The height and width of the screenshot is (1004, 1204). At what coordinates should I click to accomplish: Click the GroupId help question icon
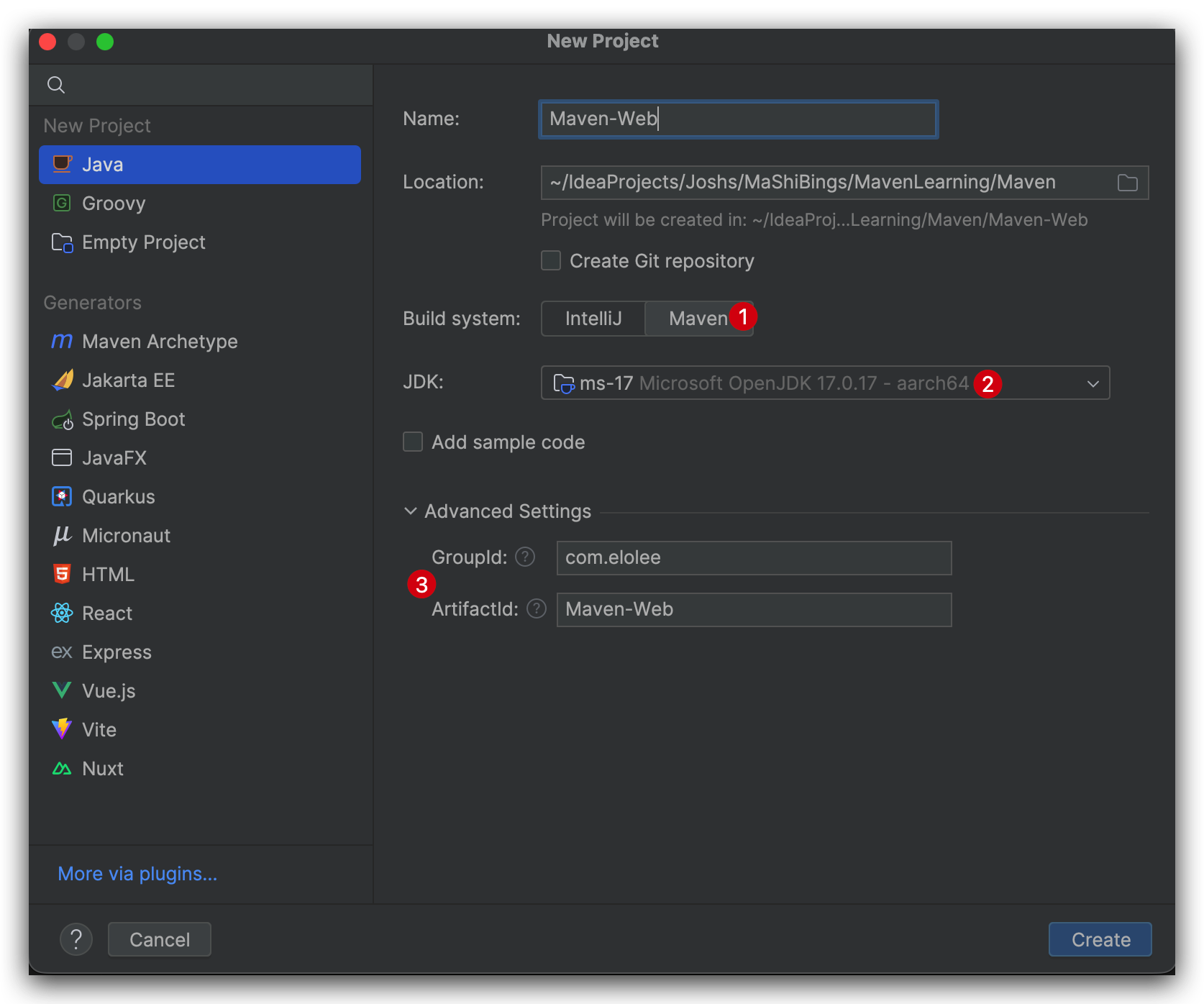tap(525, 557)
